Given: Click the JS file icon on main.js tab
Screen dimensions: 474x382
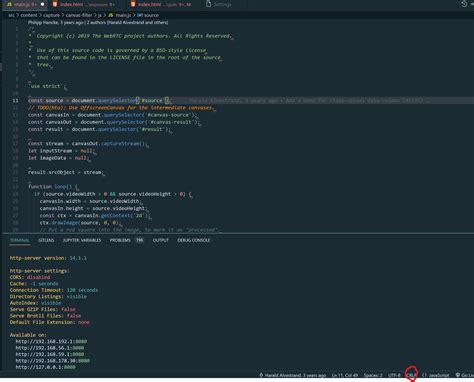Looking at the screenshot, I should [x=9, y=4].
